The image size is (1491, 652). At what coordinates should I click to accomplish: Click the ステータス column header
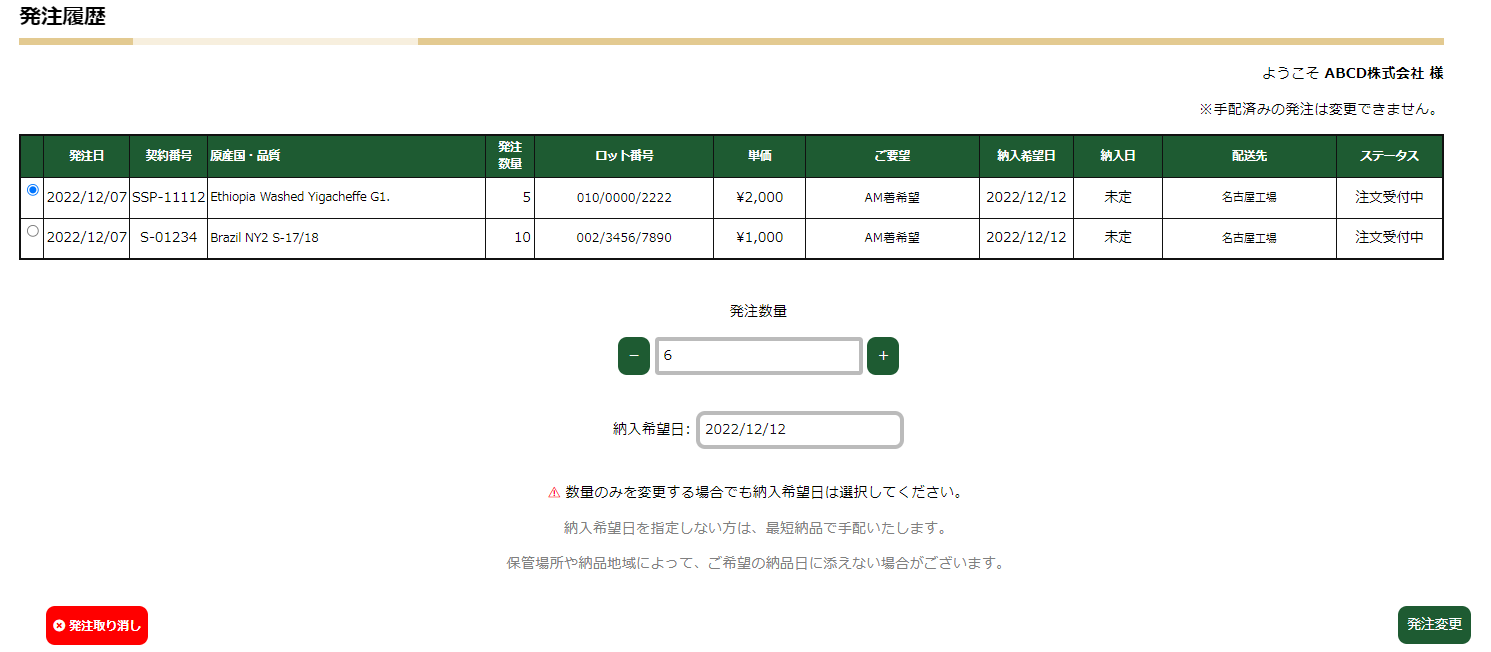[x=1389, y=156]
